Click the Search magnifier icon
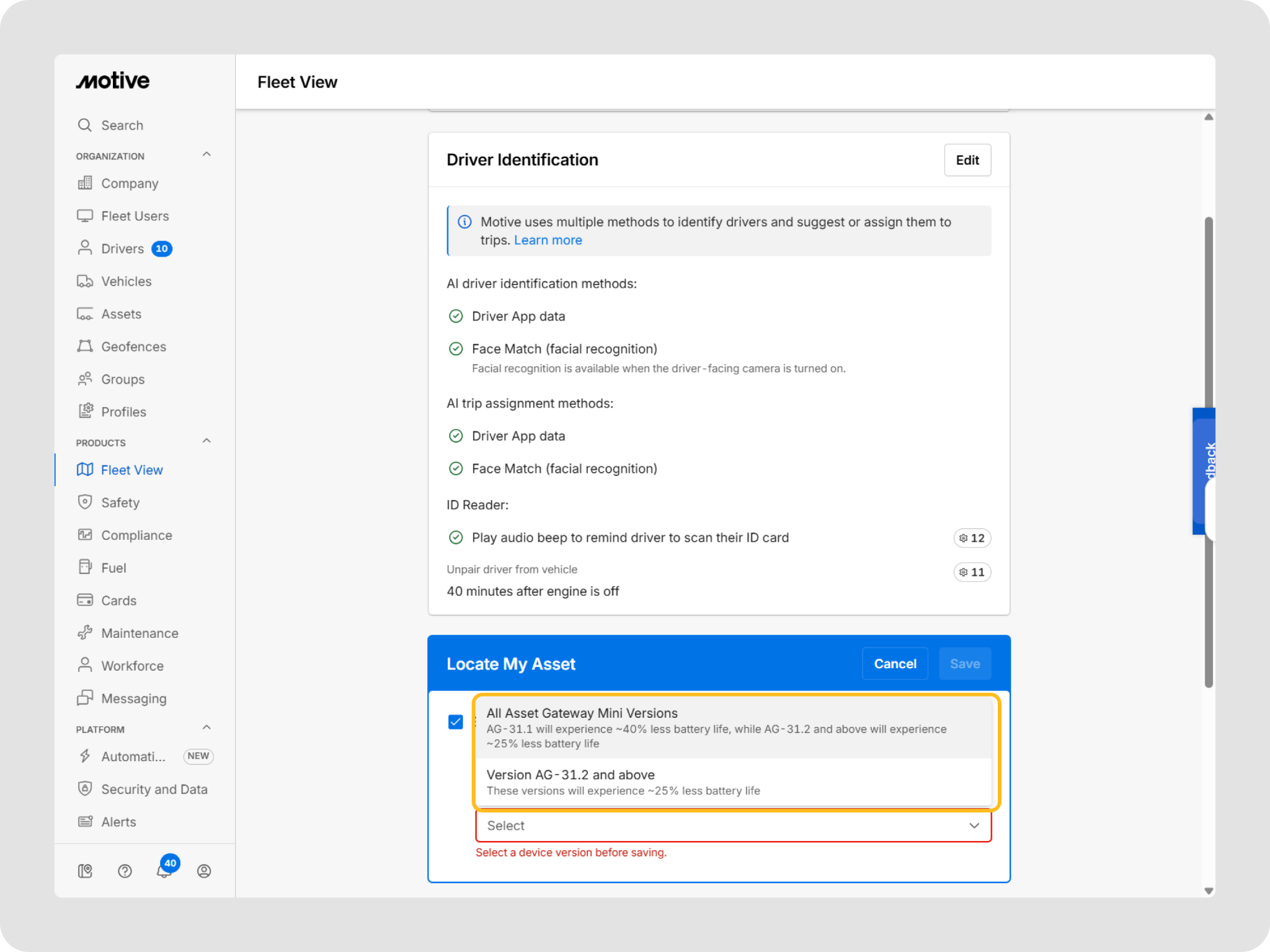 (x=85, y=125)
